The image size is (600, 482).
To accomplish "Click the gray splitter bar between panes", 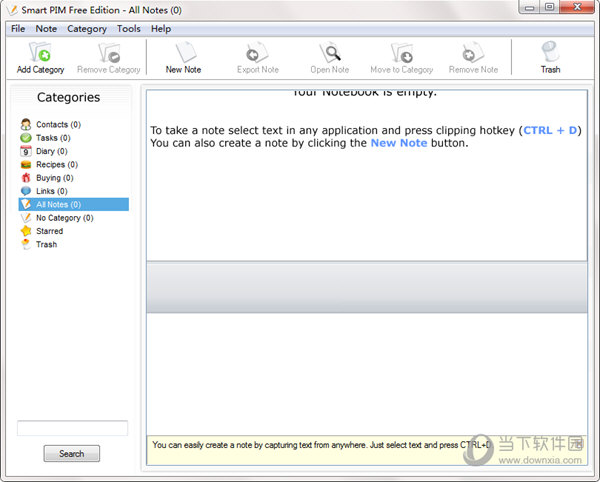I will 367,287.
